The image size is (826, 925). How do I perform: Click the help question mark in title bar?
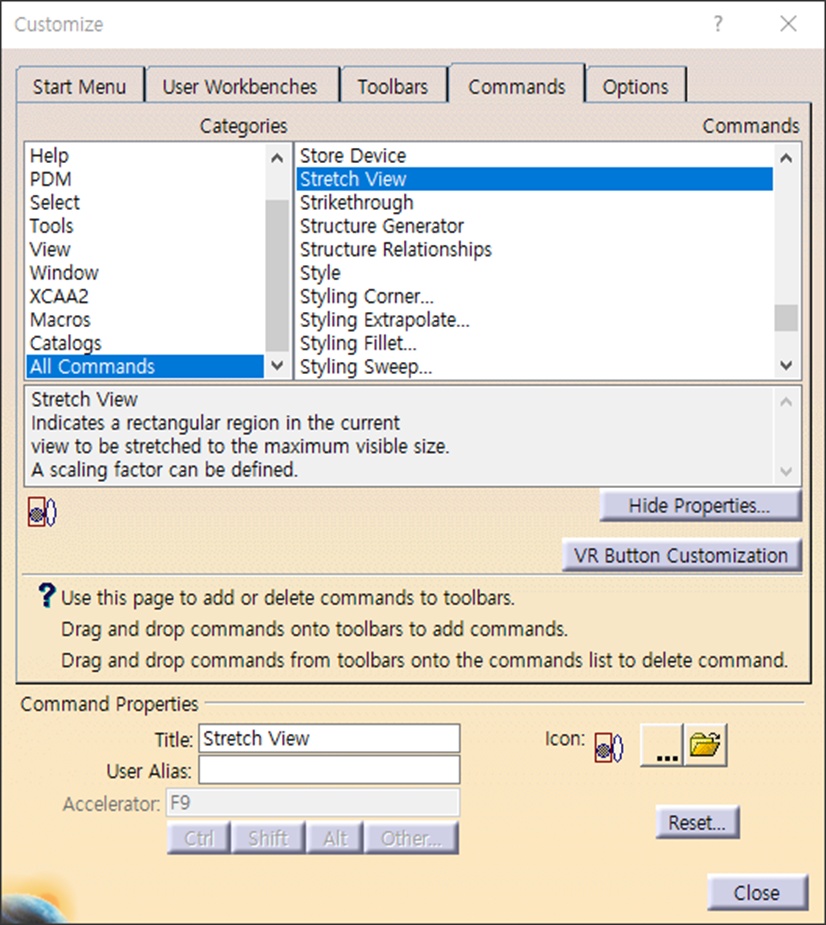pos(718,24)
